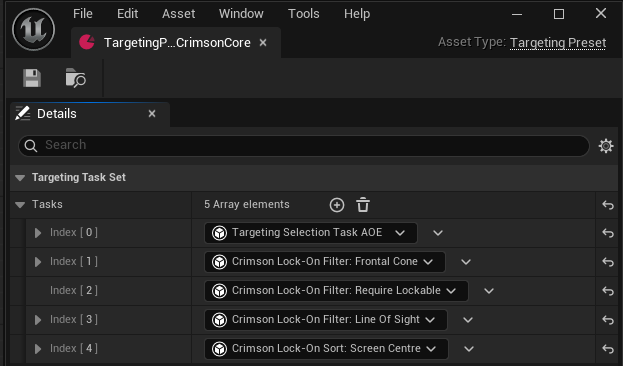Expand Index 1 row
Viewport: 623px width, 366px height.
38,262
